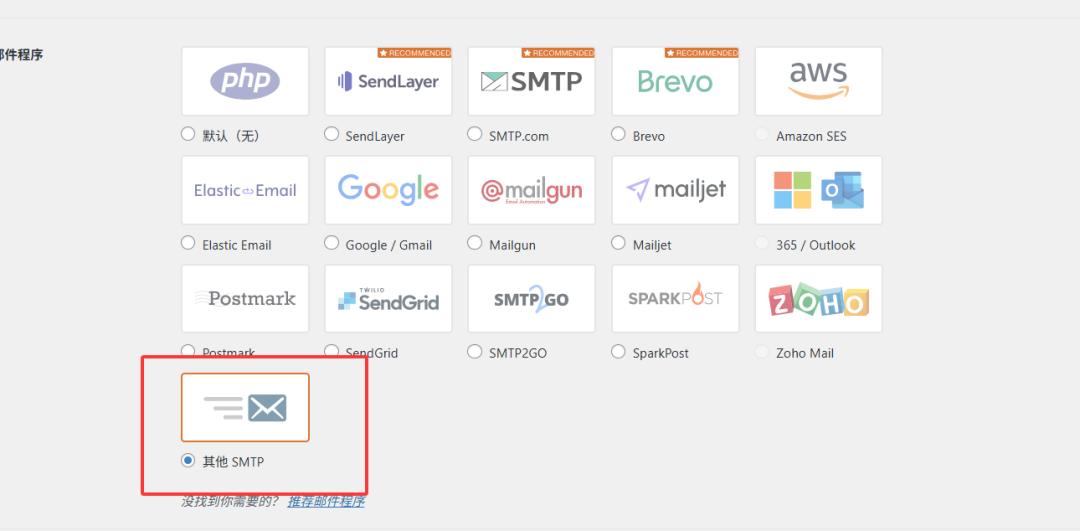
Task: Choose the Brevo radio button
Action: tap(619, 134)
